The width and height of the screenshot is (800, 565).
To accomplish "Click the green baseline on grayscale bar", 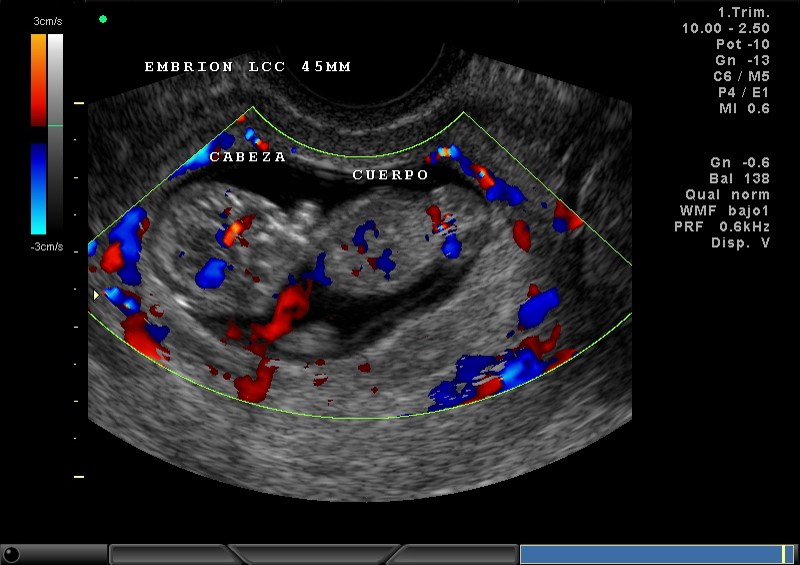I will [55, 126].
